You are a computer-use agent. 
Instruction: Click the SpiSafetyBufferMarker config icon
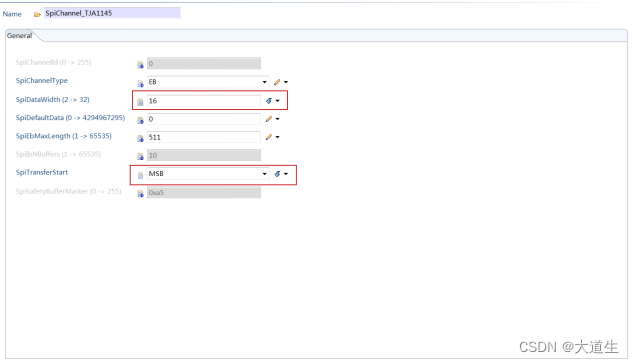pyautogui.click(x=140, y=194)
